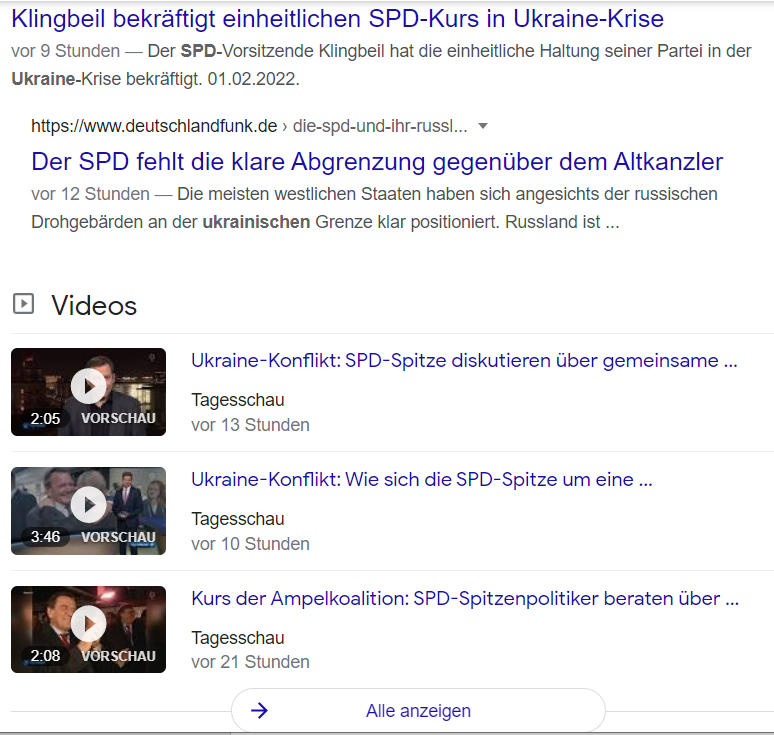The height and width of the screenshot is (735, 774).
Task: Click the arrow icon in 'Alle anzeigen'
Action: [x=259, y=711]
